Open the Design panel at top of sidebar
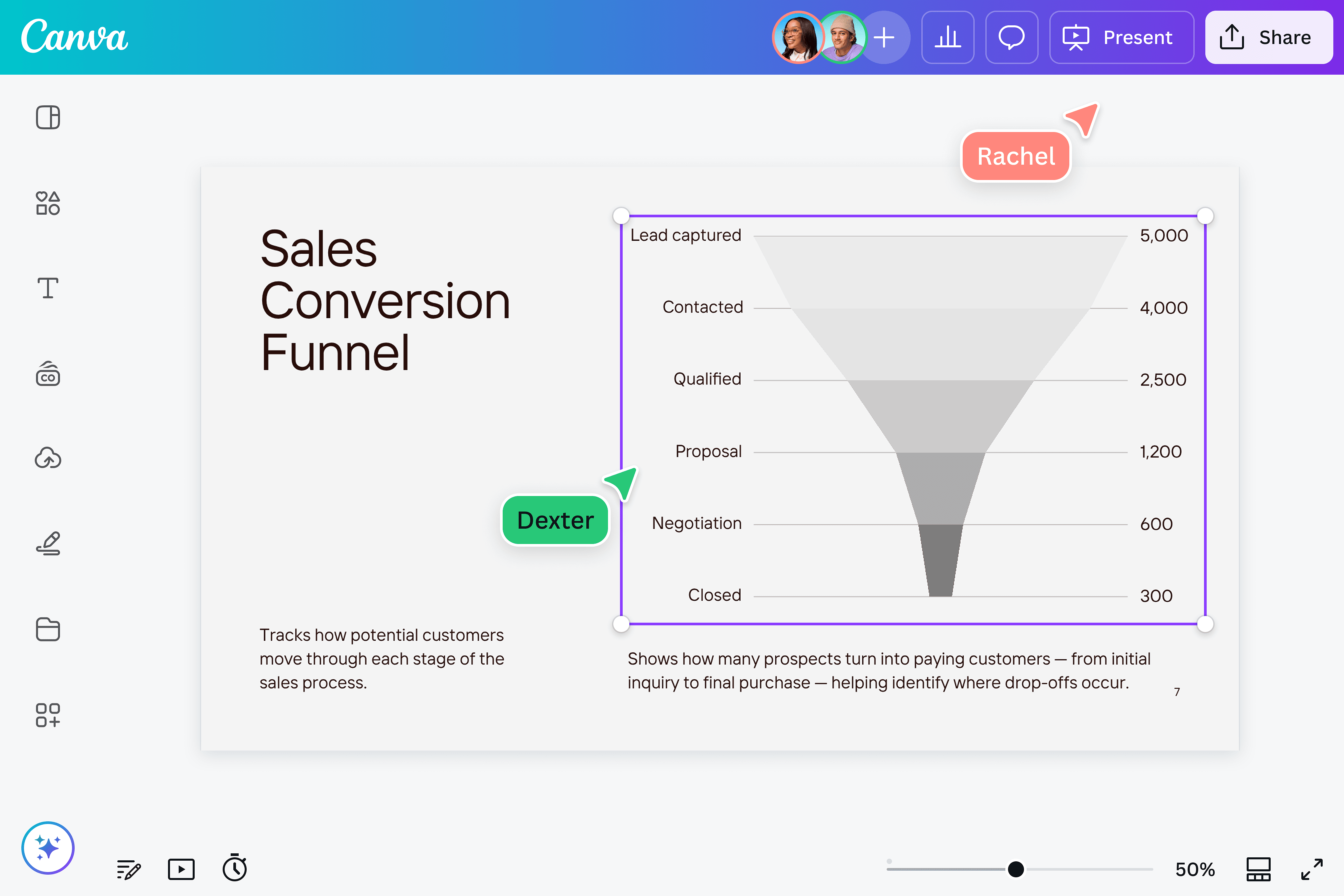Image resolution: width=1344 pixels, height=896 pixels. (x=48, y=117)
